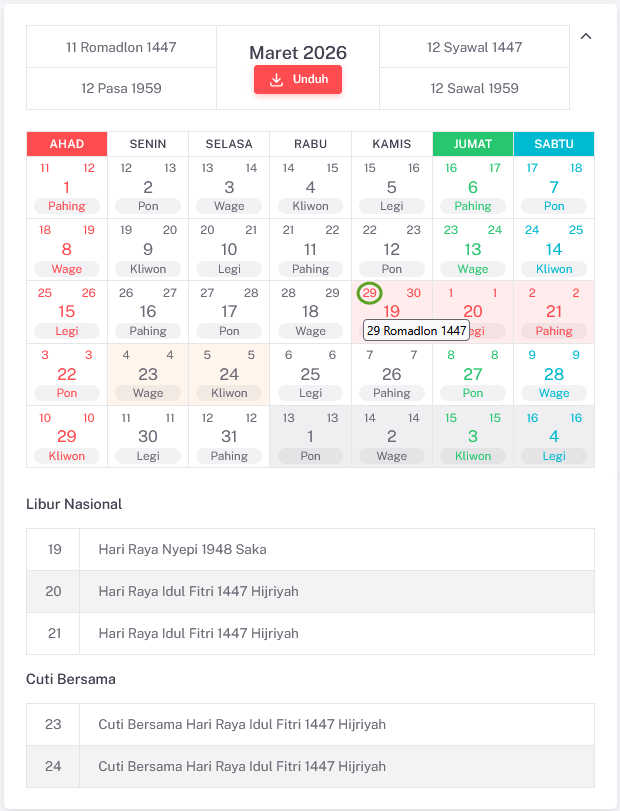Collapse the calendar panel via the chevron arrow
The image size is (620, 811).
(586, 36)
